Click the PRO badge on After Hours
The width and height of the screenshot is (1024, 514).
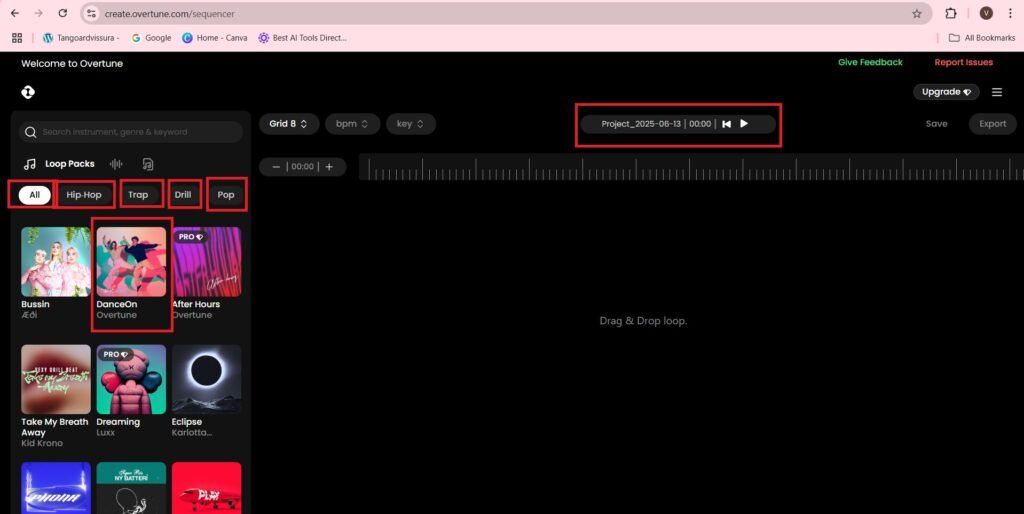click(191, 236)
